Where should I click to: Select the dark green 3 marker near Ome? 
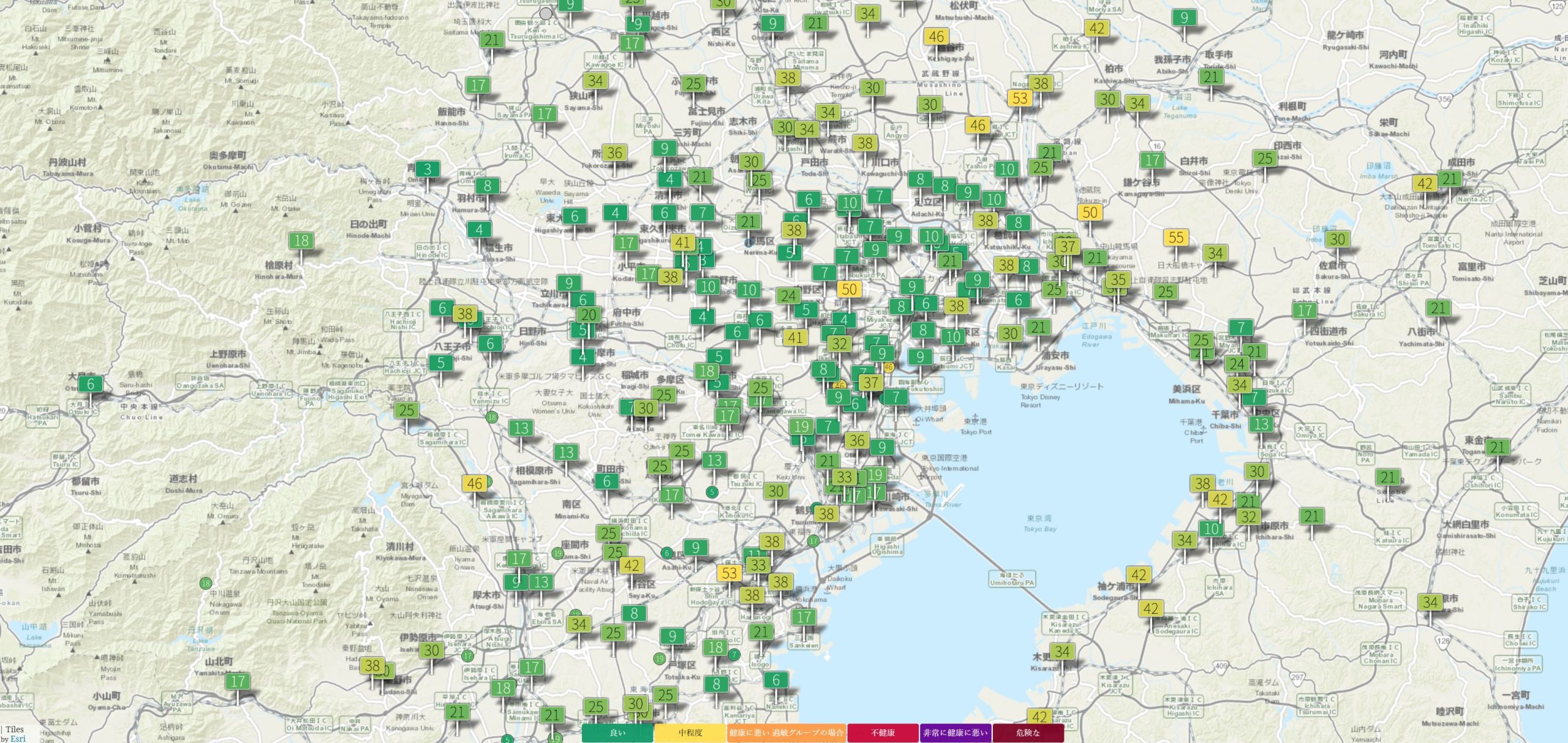click(x=428, y=170)
